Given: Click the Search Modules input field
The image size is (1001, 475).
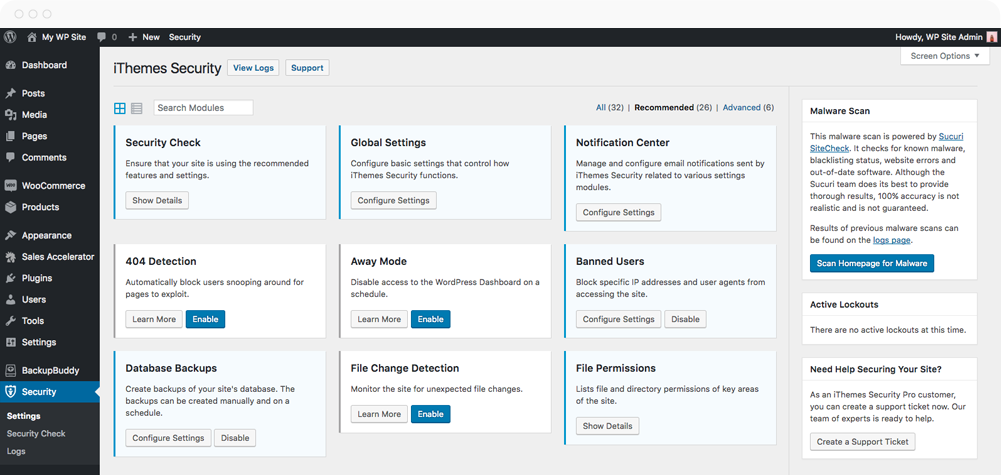Looking at the screenshot, I should point(203,108).
